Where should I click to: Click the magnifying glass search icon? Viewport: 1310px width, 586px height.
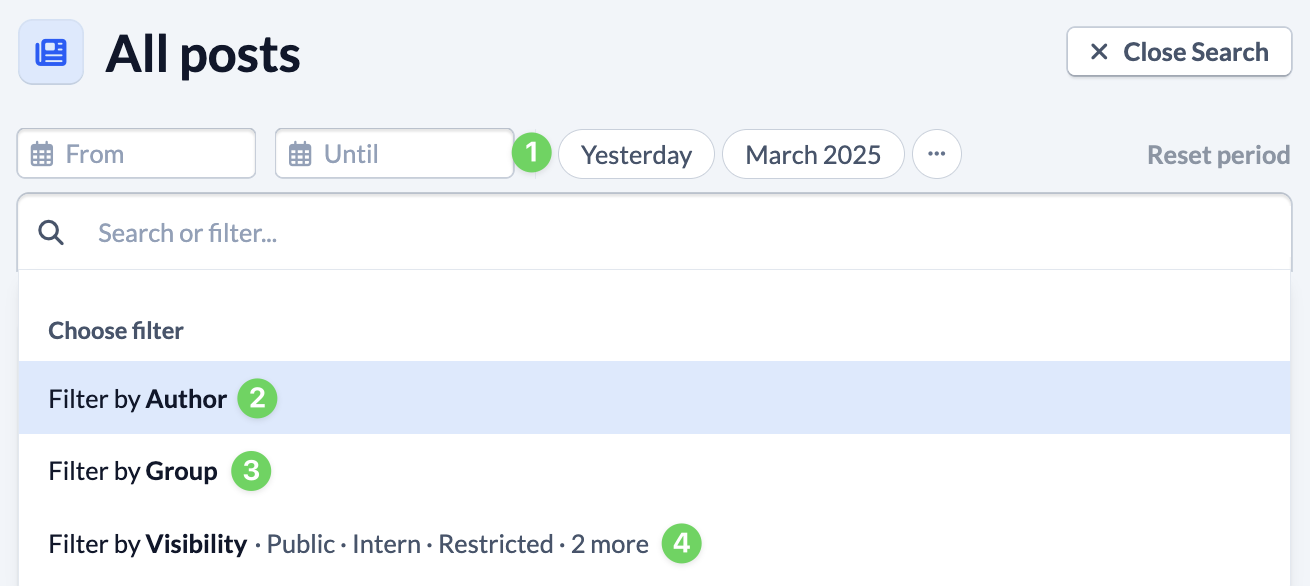51,233
